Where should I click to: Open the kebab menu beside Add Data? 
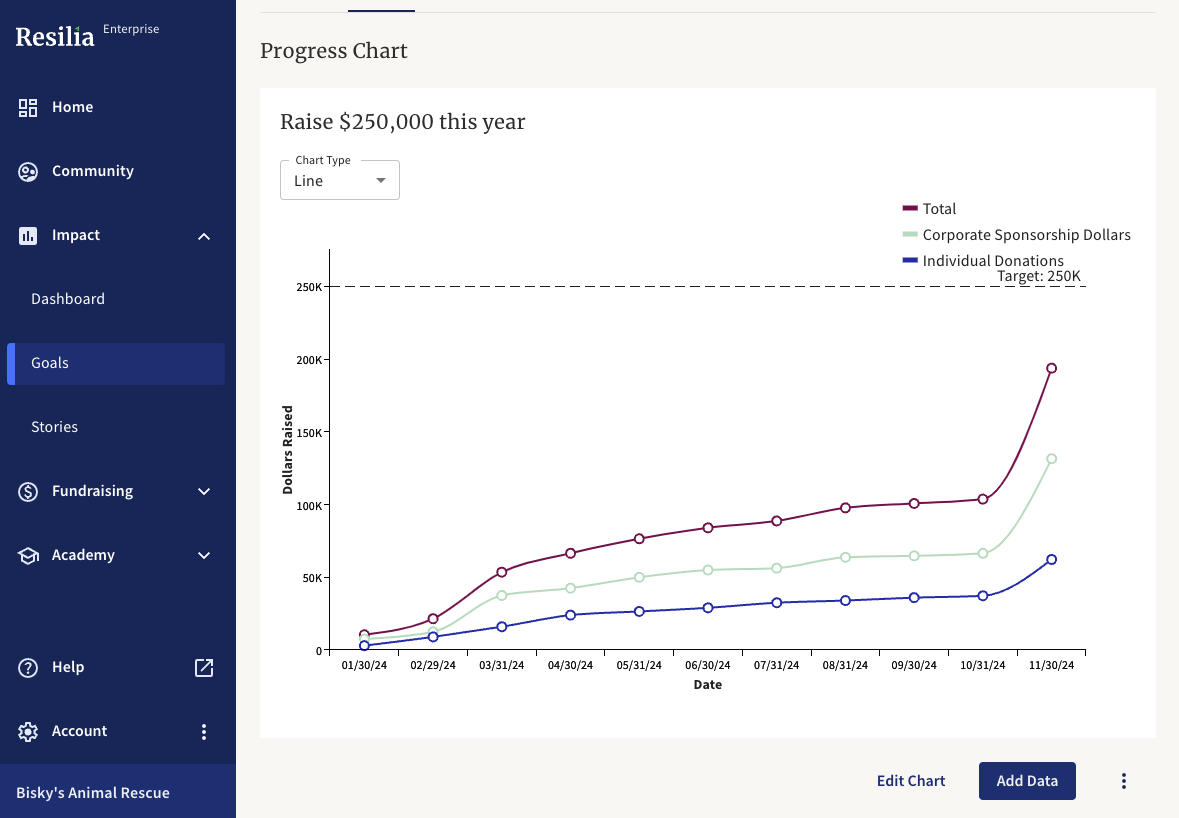[x=1123, y=780]
